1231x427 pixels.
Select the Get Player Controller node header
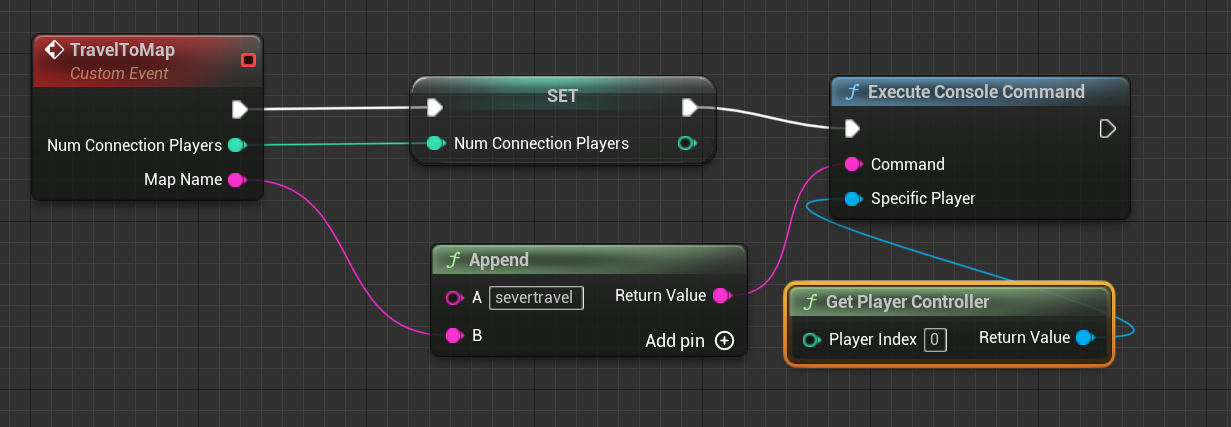(949, 301)
